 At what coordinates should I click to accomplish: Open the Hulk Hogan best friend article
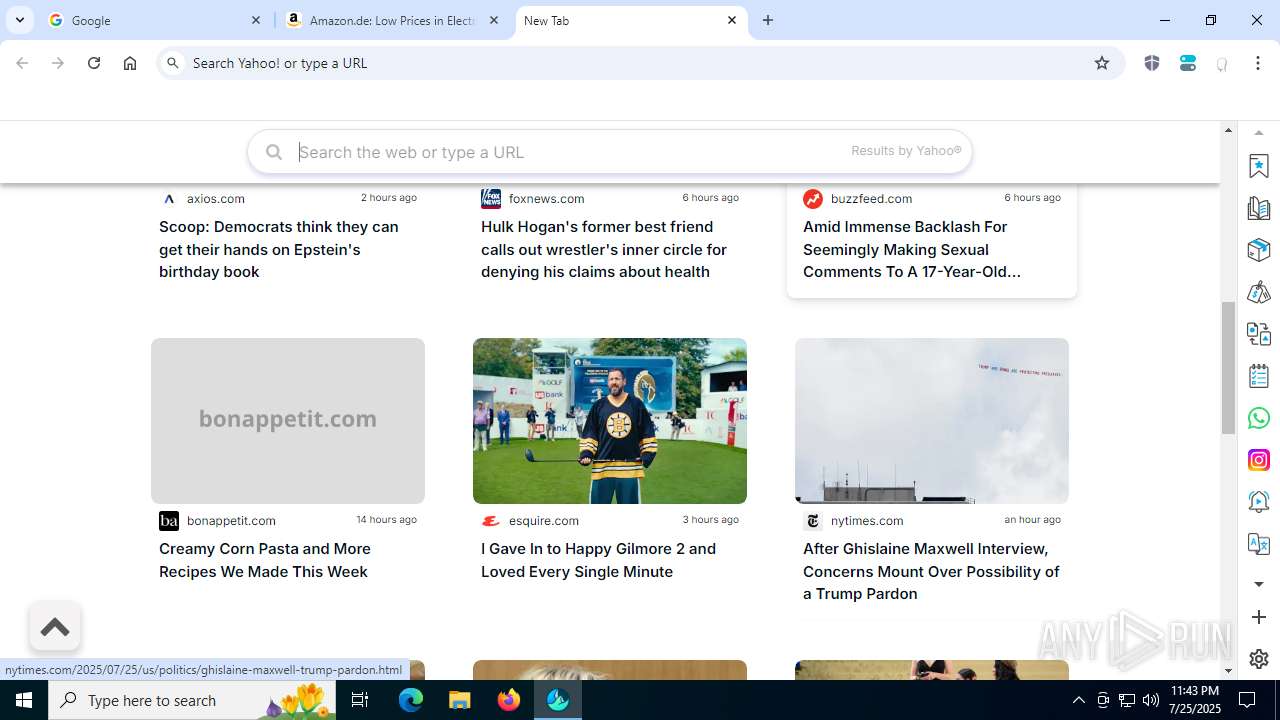click(x=604, y=249)
